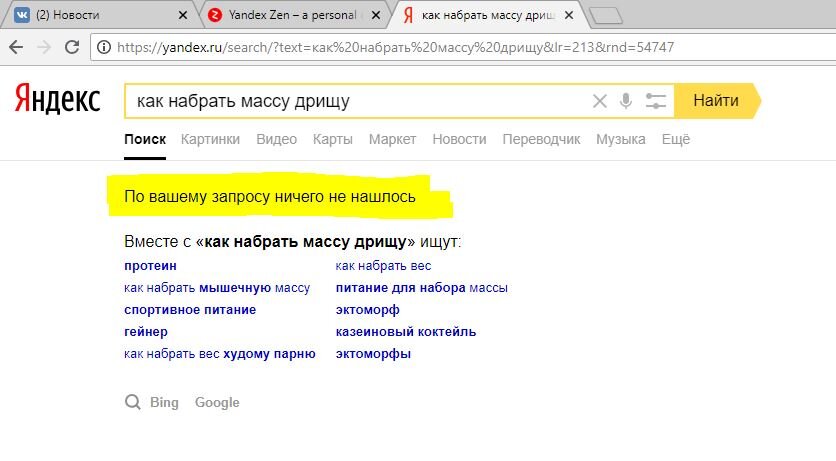Click the эктоморф suggestion link
Image resolution: width=836 pixels, height=461 pixels.
pos(367,310)
